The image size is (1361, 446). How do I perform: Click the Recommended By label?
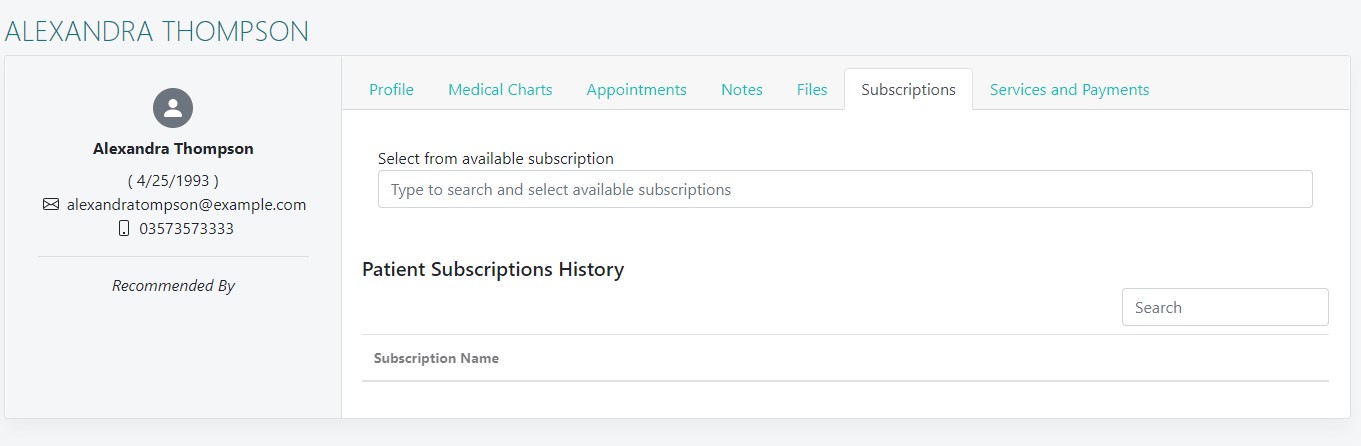coord(173,286)
